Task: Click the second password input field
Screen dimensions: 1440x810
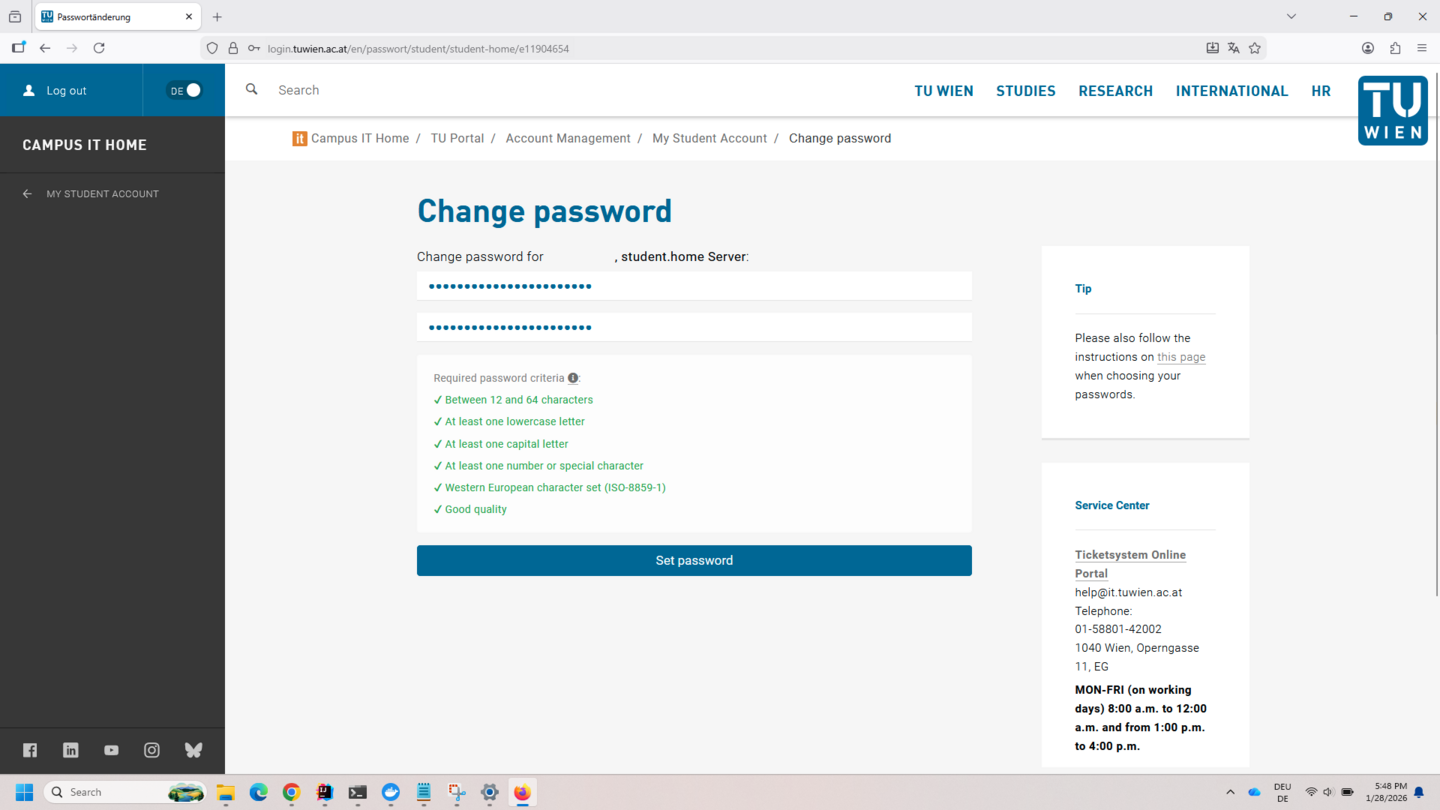Action: [x=694, y=327]
